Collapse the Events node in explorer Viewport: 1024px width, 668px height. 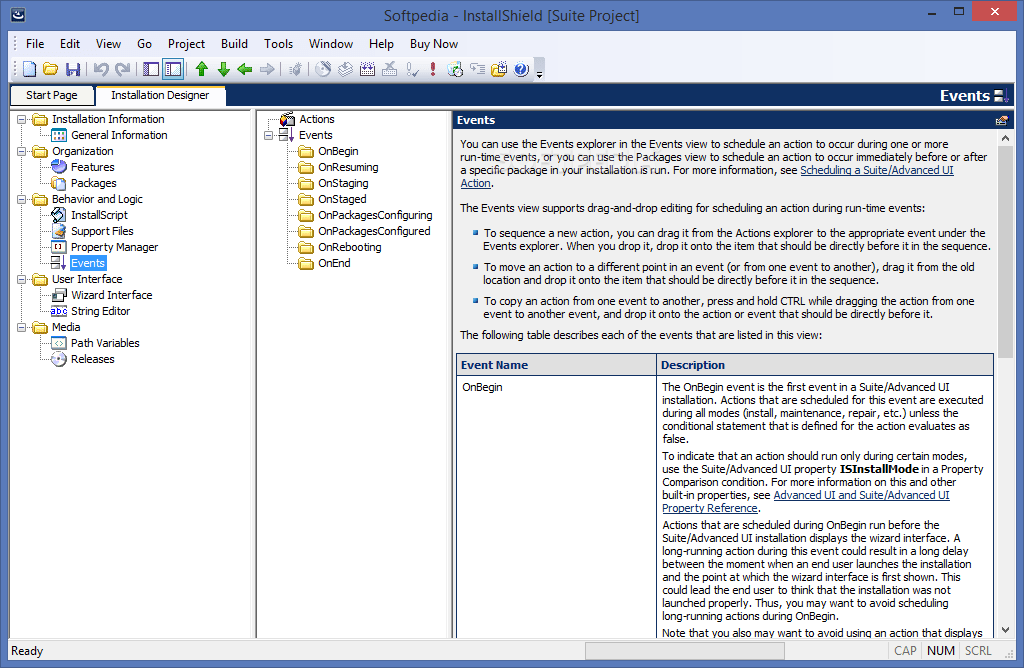click(268, 135)
